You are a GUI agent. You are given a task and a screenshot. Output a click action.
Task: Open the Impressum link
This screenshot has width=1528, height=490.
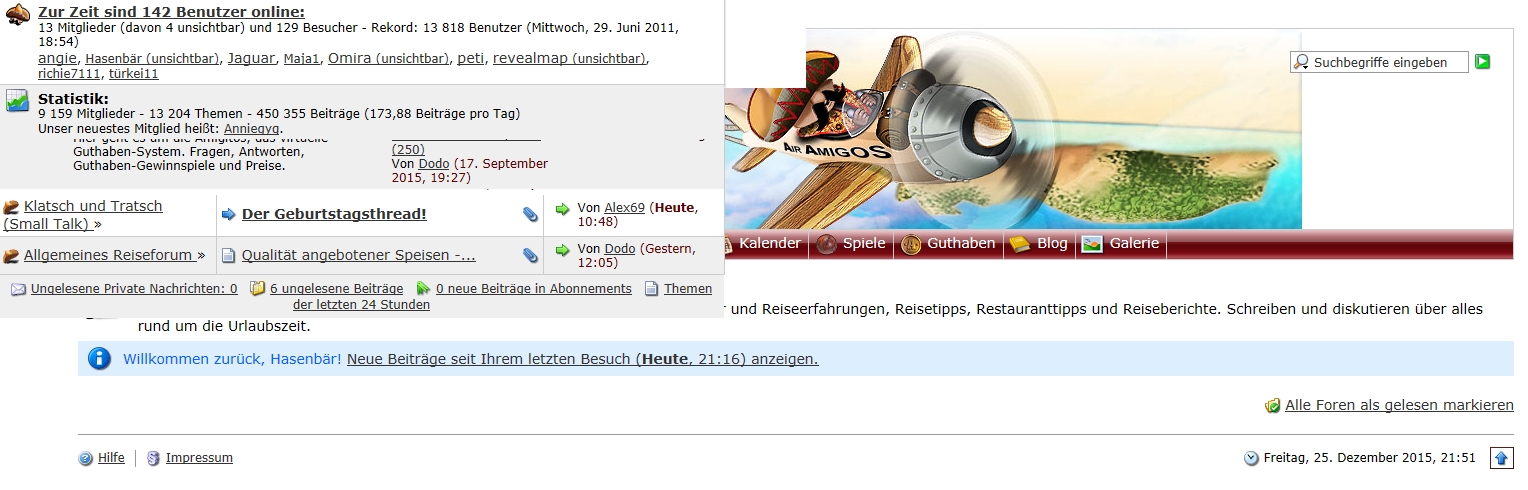pos(199,458)
